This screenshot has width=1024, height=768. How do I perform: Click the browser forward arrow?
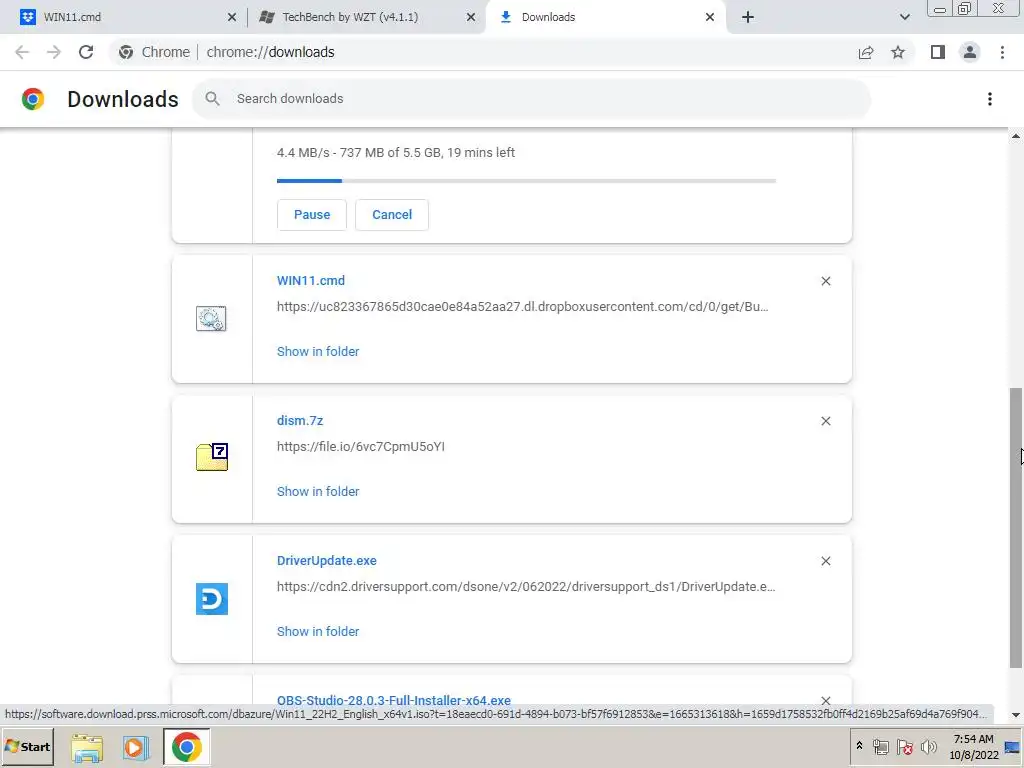tap(54, 52)
